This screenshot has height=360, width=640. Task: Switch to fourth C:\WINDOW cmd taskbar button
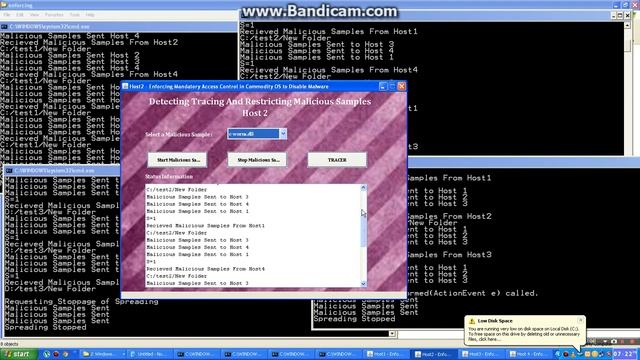(x=339, y=354)
